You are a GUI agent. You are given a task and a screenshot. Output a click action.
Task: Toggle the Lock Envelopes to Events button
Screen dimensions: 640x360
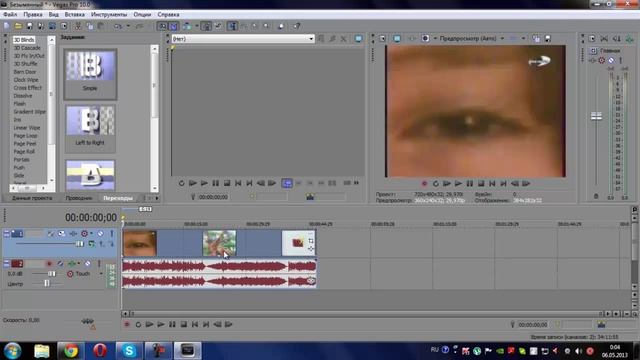coord(206,26)
